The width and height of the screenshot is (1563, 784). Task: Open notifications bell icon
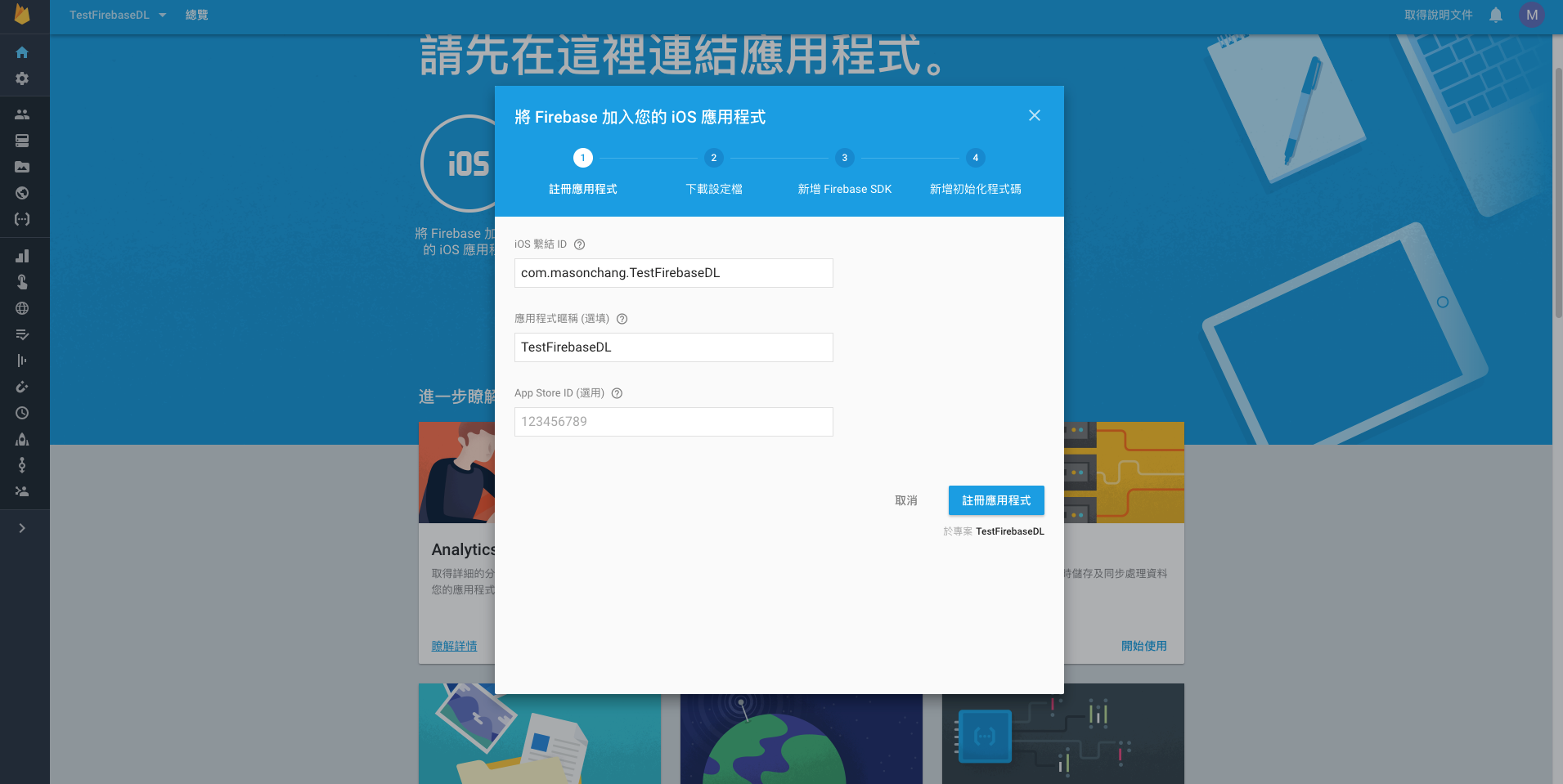click(1496, 15)
